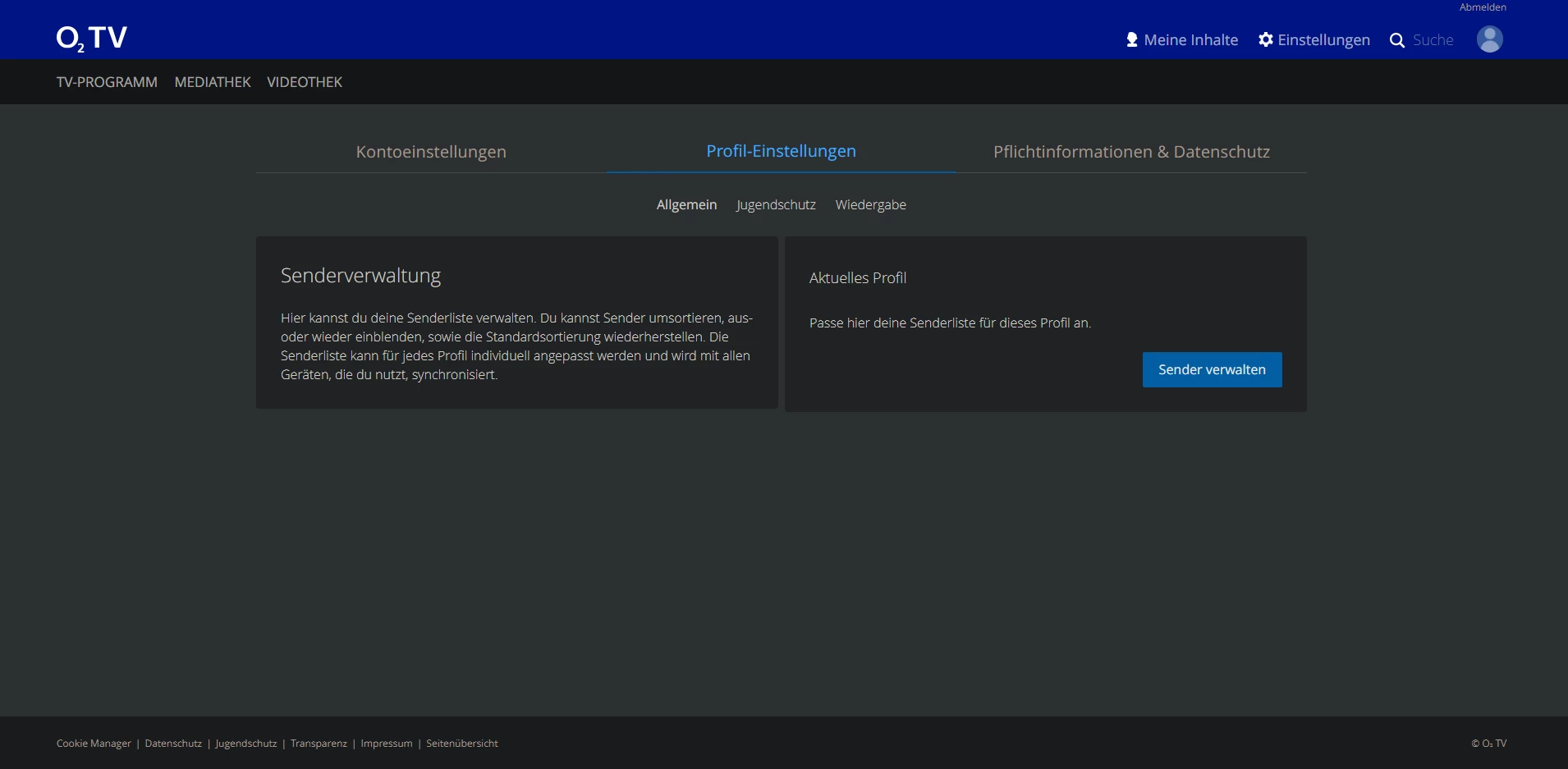The height and width of the screenshot is (769, 1568).
Task: Focus the Suche search field
Action: [1433, 40]
